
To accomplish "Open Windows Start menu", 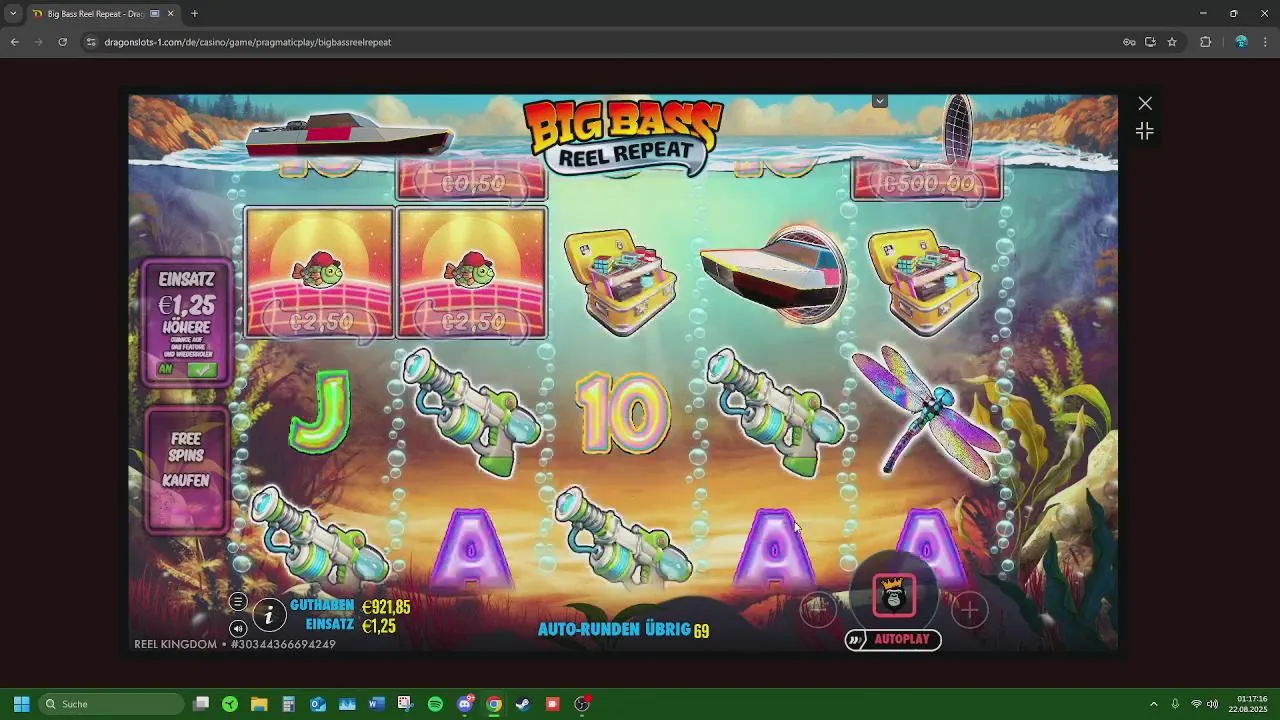I will [x=21, y=704].
